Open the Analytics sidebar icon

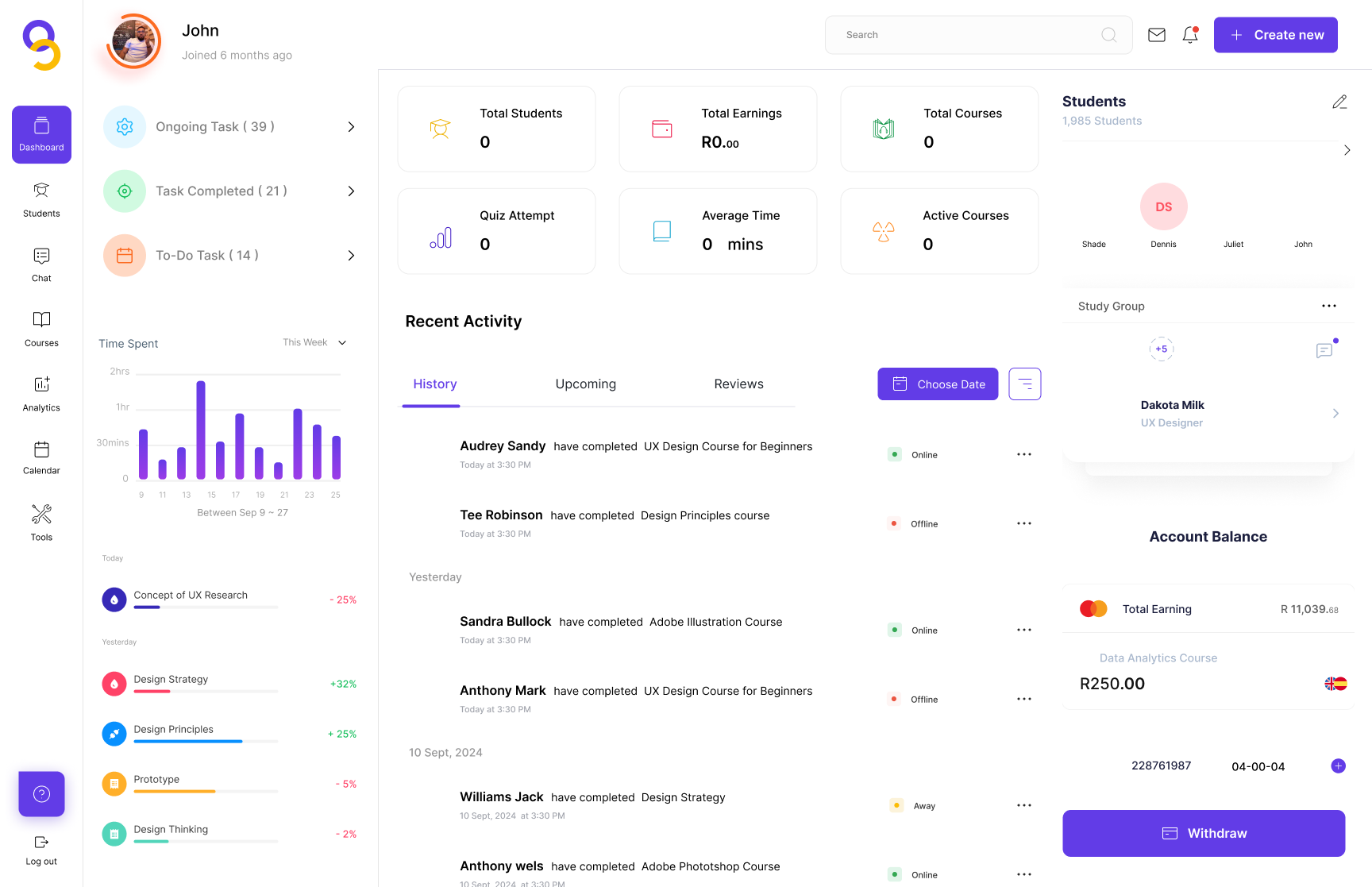[x=41, y=394]
